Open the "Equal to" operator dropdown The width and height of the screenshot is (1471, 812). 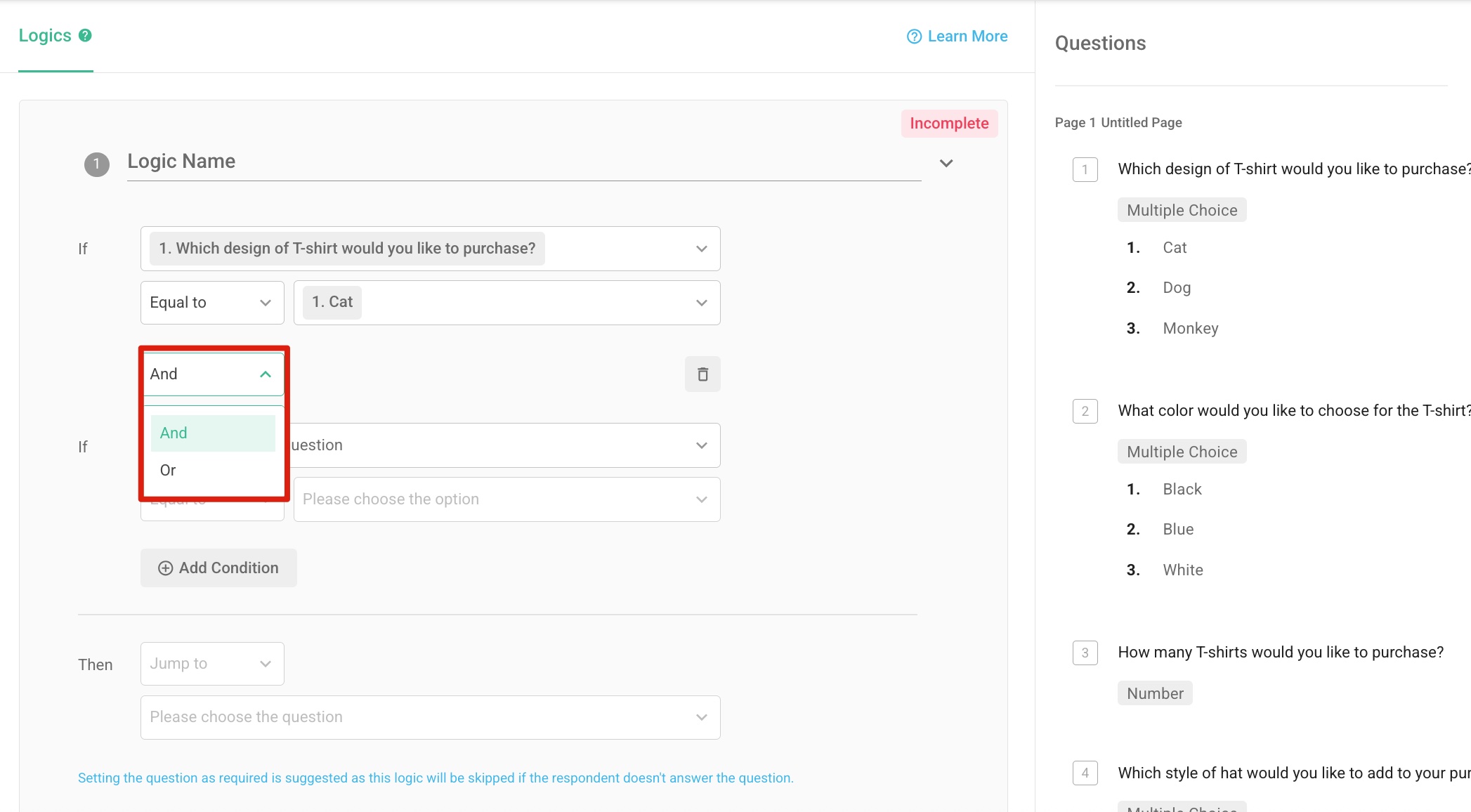pos(211,303)
